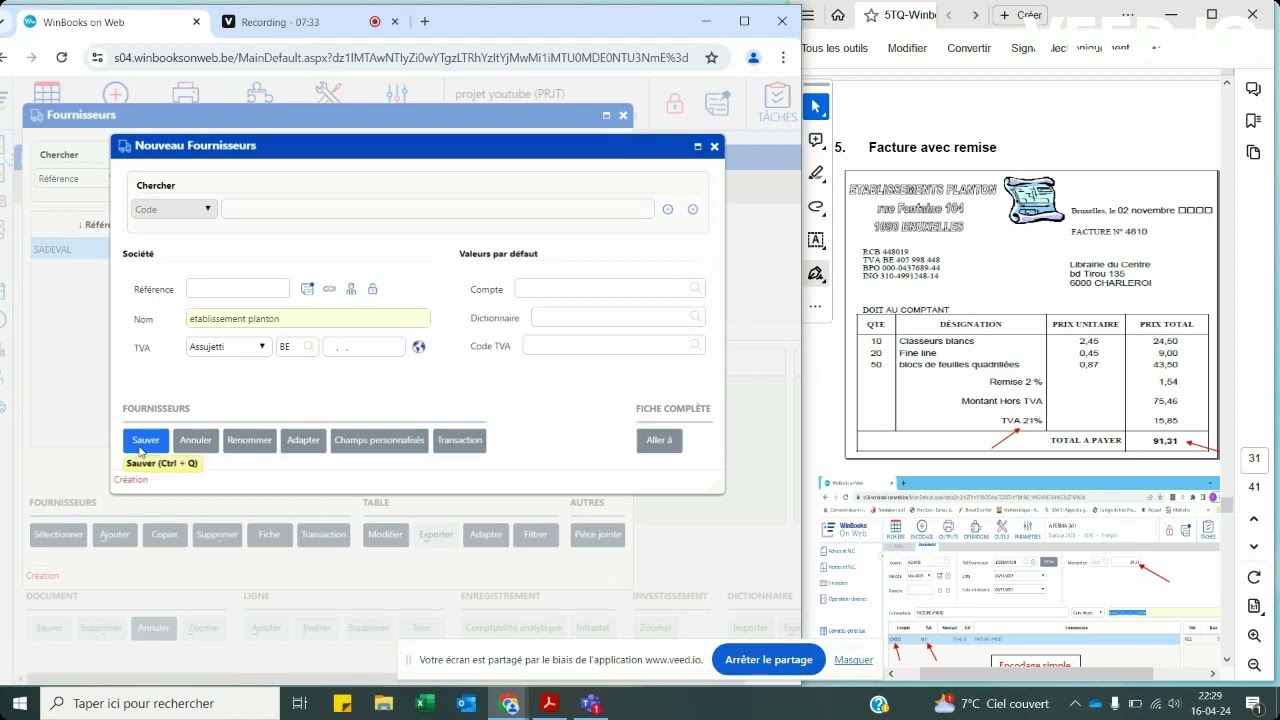
Task: Click Pièce jointe in Fournisseurs window
Action: [x=597, y=535]
